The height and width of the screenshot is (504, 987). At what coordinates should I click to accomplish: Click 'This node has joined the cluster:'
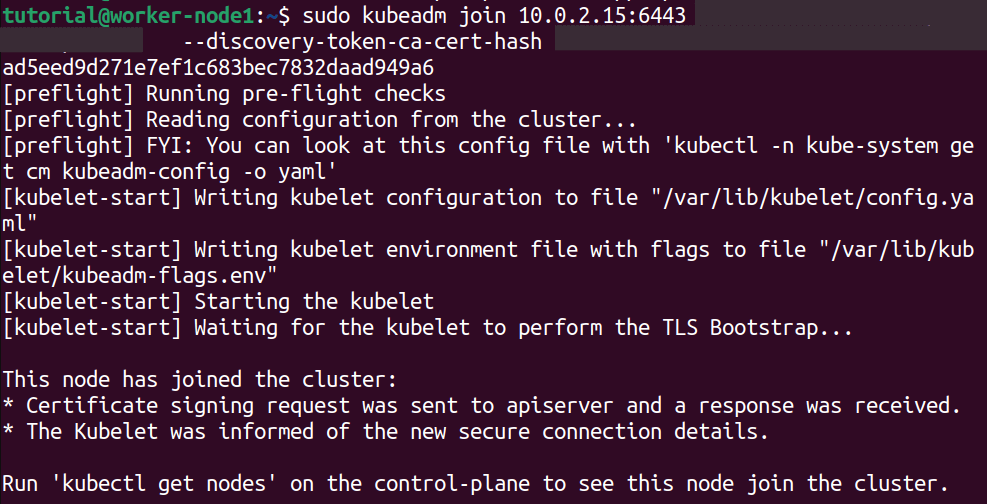[200, 379]
